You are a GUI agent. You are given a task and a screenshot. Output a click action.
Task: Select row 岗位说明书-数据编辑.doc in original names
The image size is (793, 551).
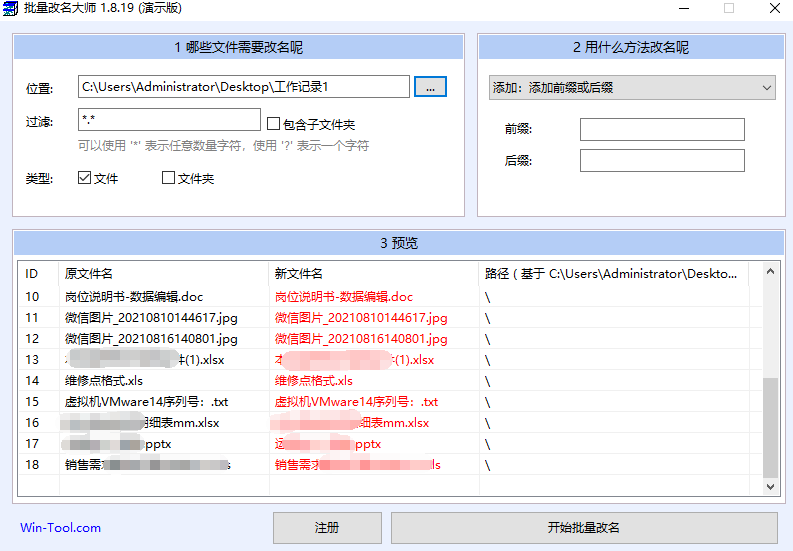[134, 296]
